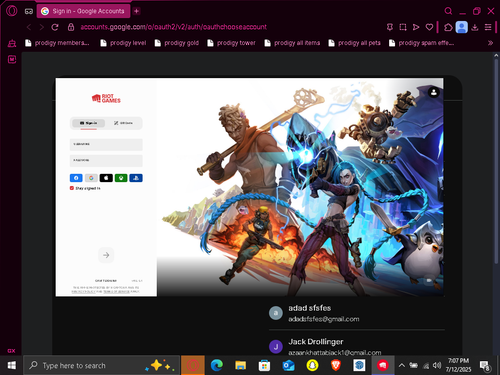Reload the current page

55,27
